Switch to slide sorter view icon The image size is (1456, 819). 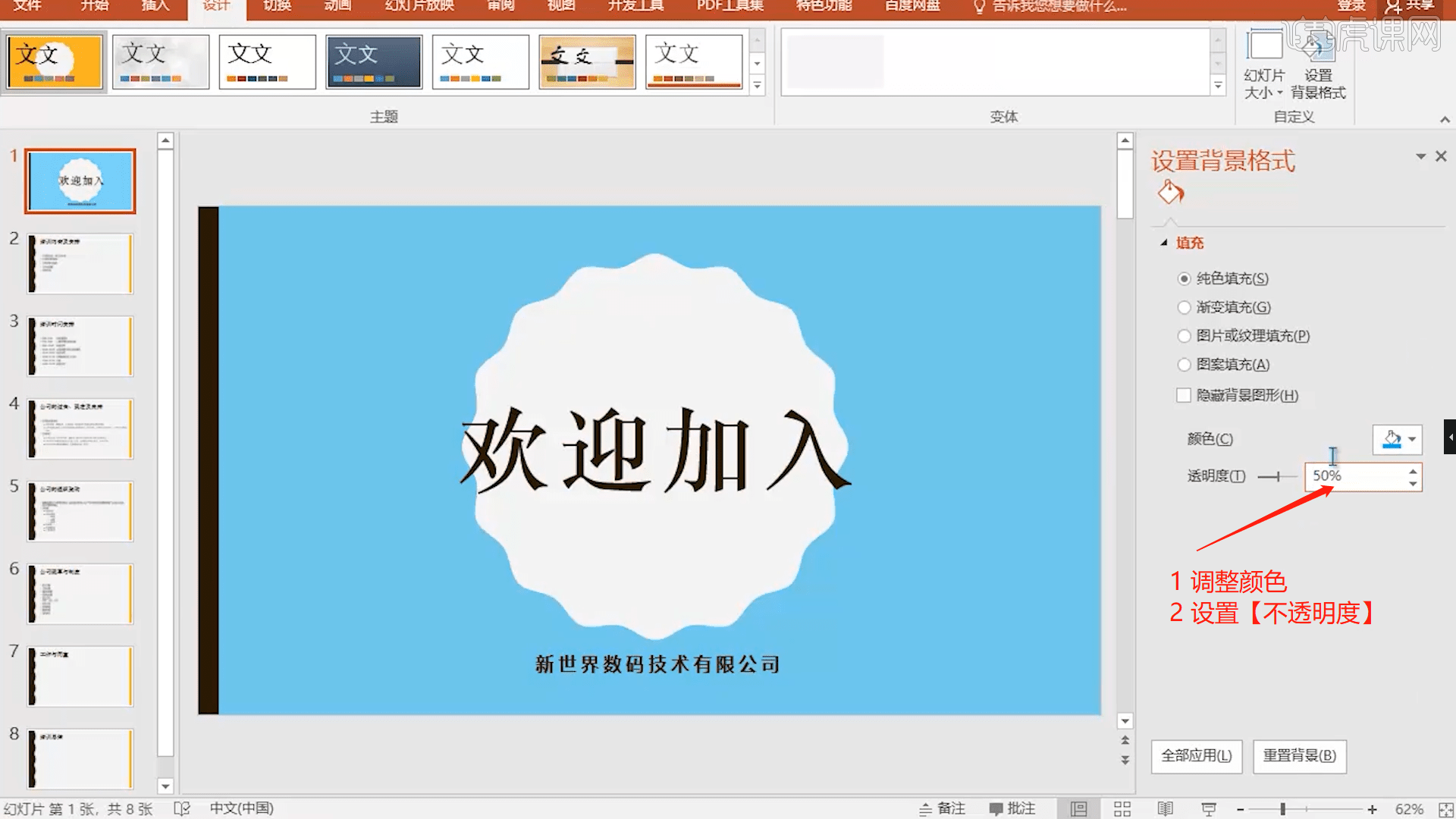[x=1122, y=809]
